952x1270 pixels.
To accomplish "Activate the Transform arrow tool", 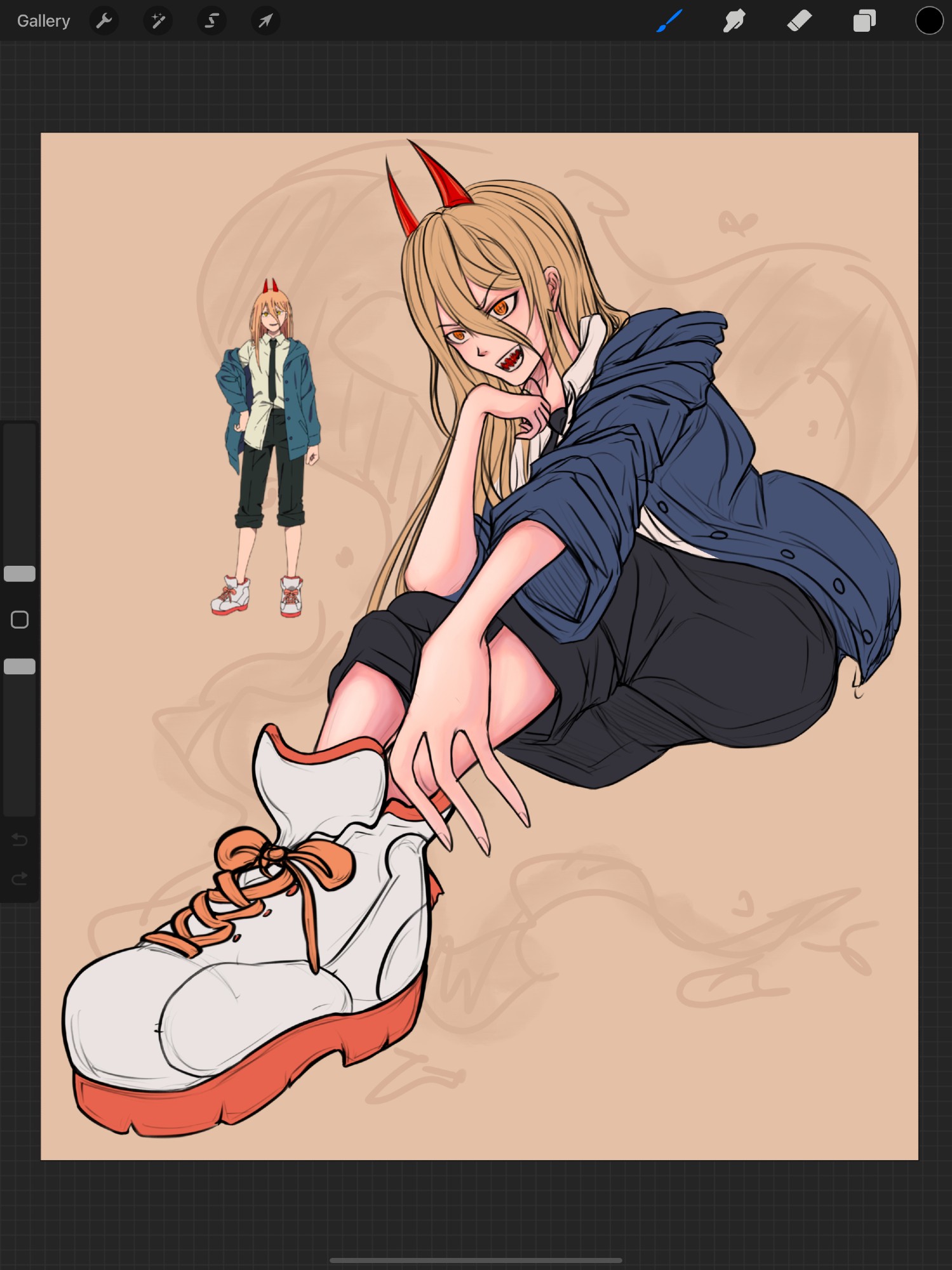I will click(265, 21).
